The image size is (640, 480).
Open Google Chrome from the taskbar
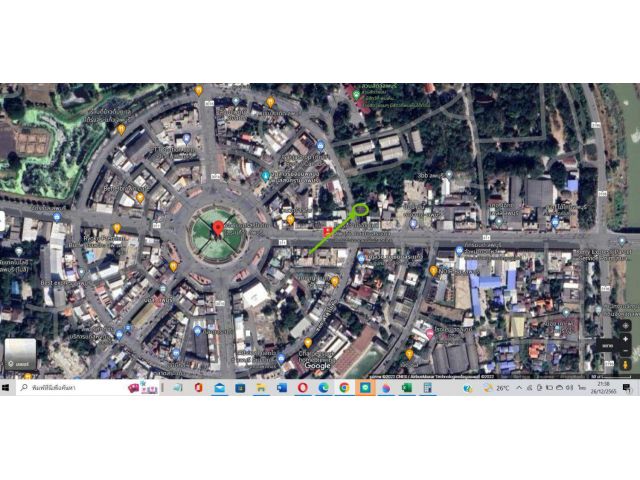(344, 388)
